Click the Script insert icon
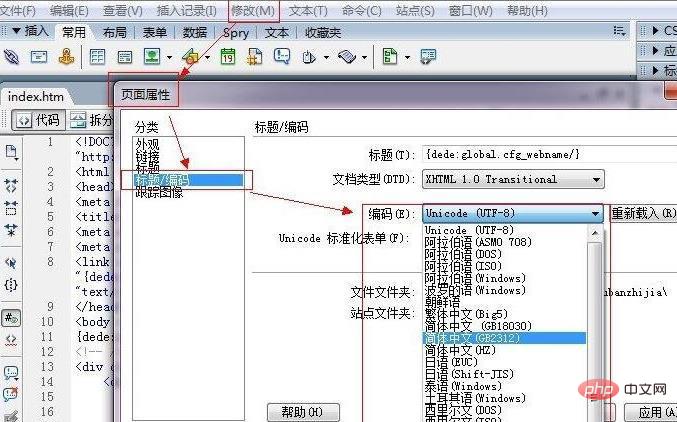Screen dimensions: 677x422 [x=348, y=57]
